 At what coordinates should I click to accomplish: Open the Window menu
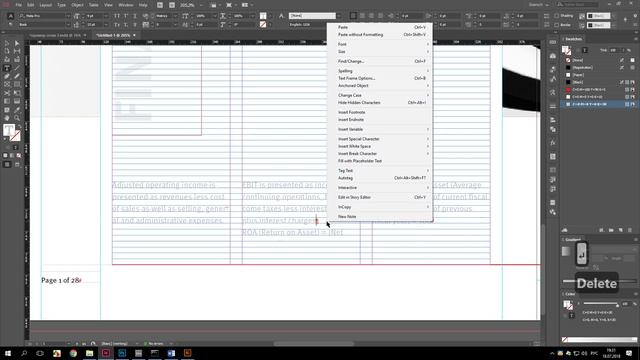[126, 5]
